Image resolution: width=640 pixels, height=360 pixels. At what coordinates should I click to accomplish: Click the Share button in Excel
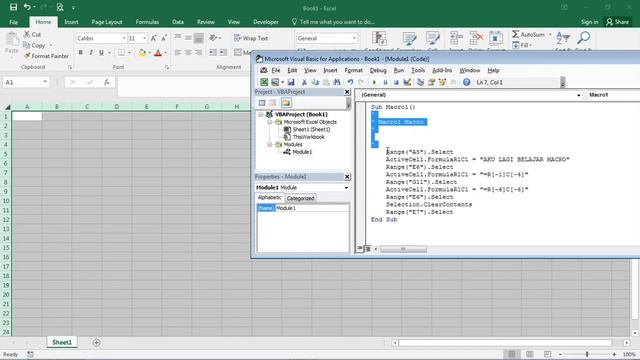click(x=618, y=22)
